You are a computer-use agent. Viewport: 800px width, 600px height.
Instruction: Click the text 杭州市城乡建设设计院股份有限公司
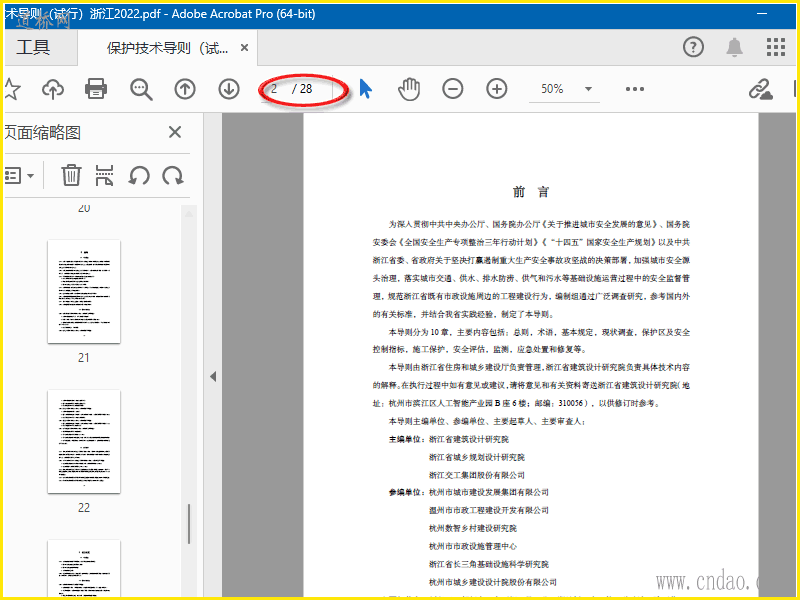click(x=493, y=582)
